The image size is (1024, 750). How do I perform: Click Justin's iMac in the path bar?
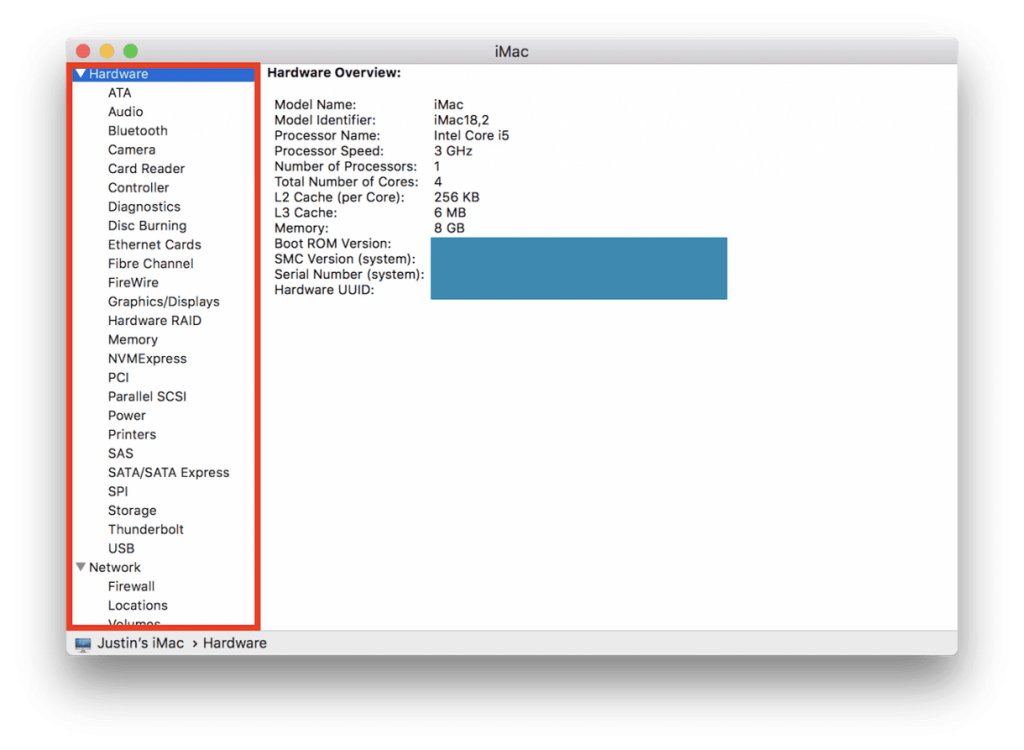tap(140, 643)
